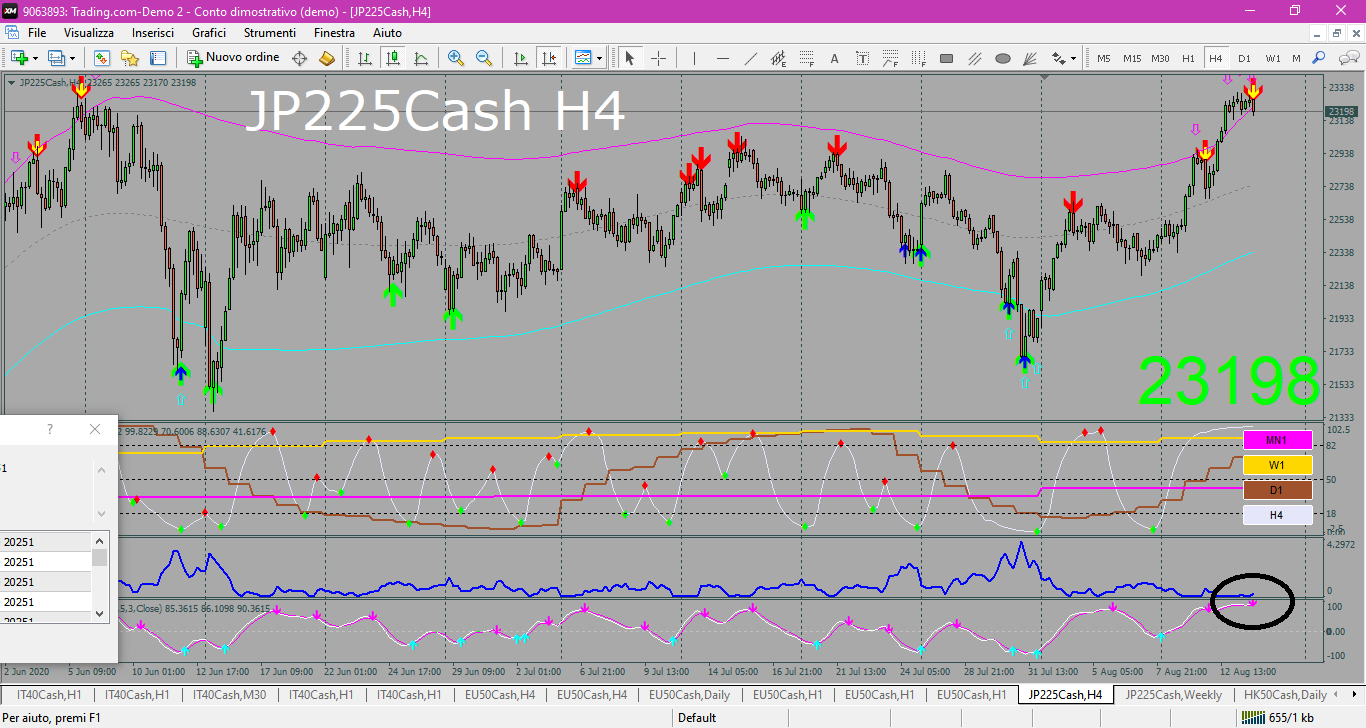Image resolution: width=1366 pixels, height=728 pixels.
Task: Open the JP225Cash,H4 chart header triangle
Action: (x=11, y=82)
